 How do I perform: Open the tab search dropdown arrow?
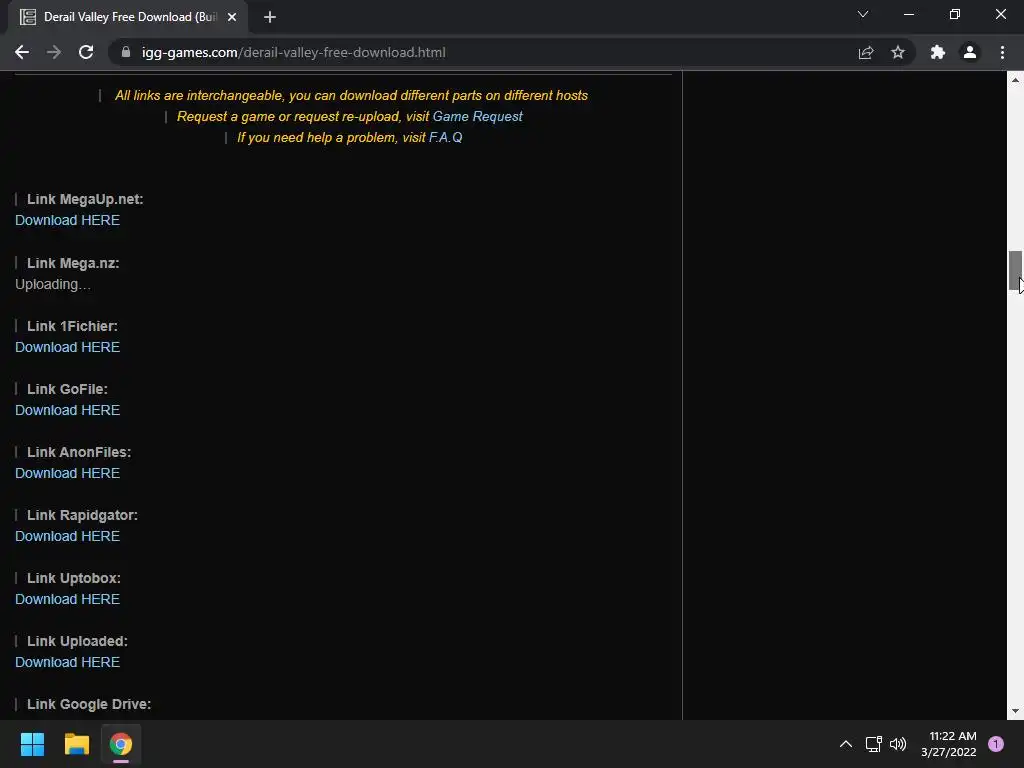click(863, 14)
